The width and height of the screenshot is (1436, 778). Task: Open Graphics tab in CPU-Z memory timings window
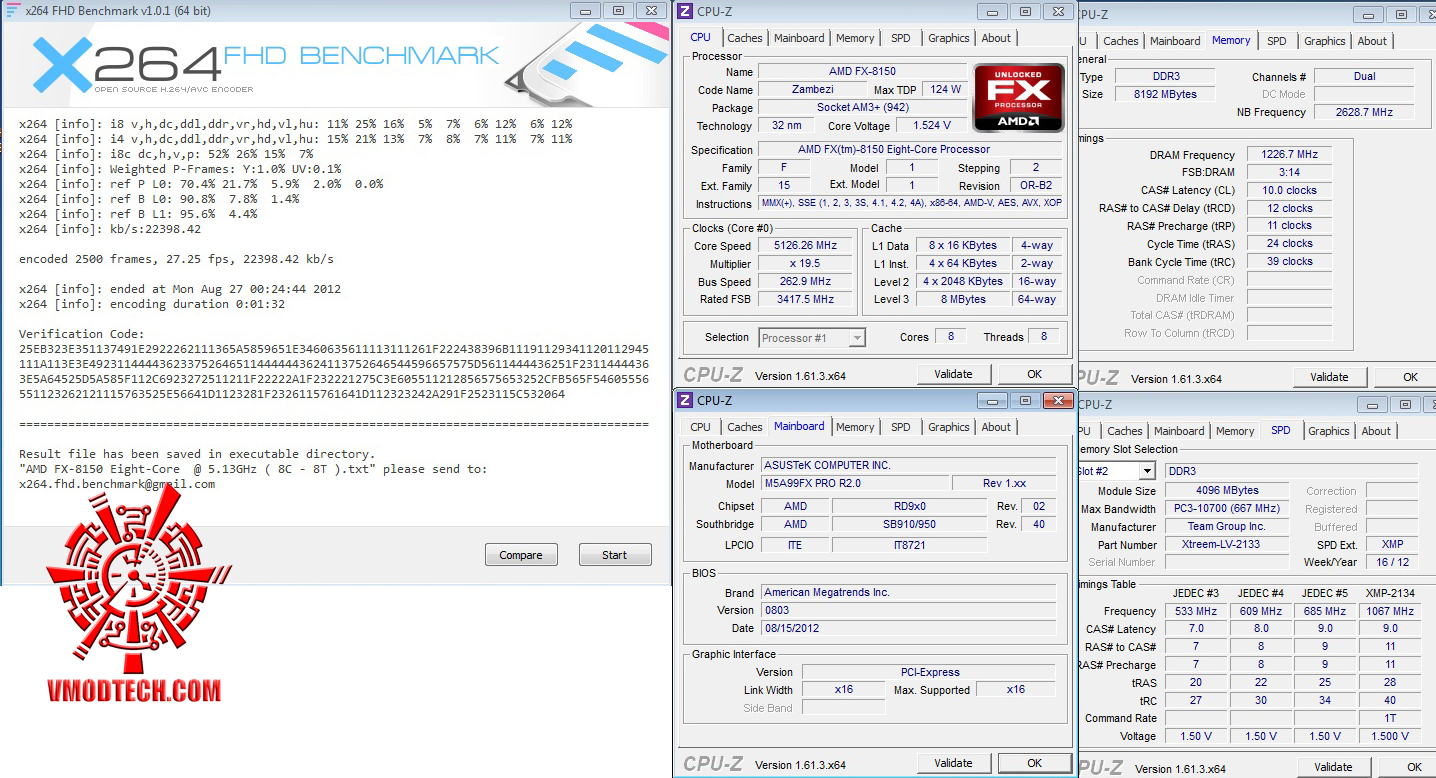1325,41
